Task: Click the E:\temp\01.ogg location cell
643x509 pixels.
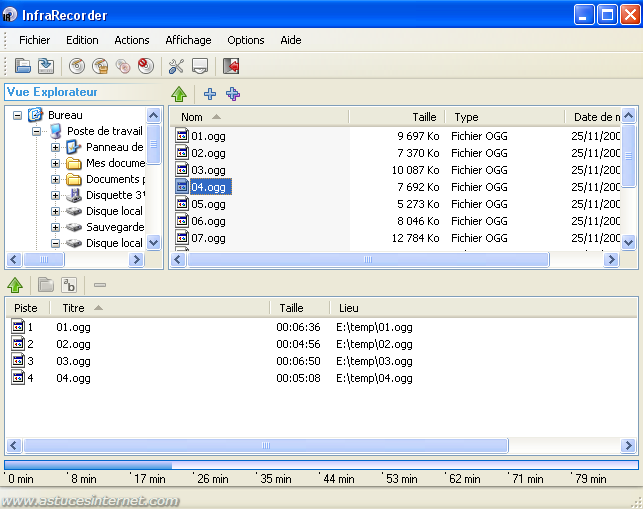Action: point(374,327)
